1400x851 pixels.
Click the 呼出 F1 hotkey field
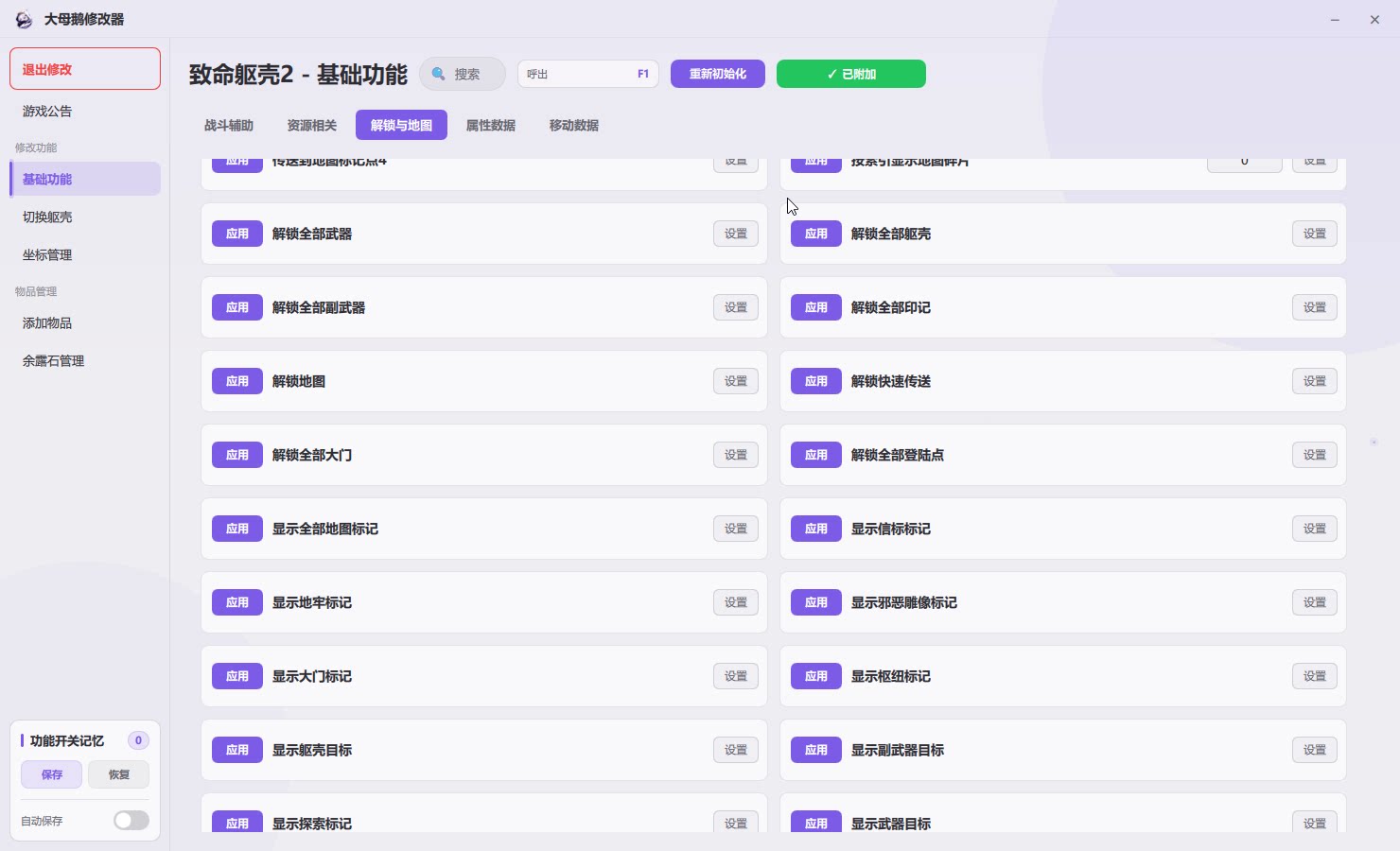click(588, 74)
